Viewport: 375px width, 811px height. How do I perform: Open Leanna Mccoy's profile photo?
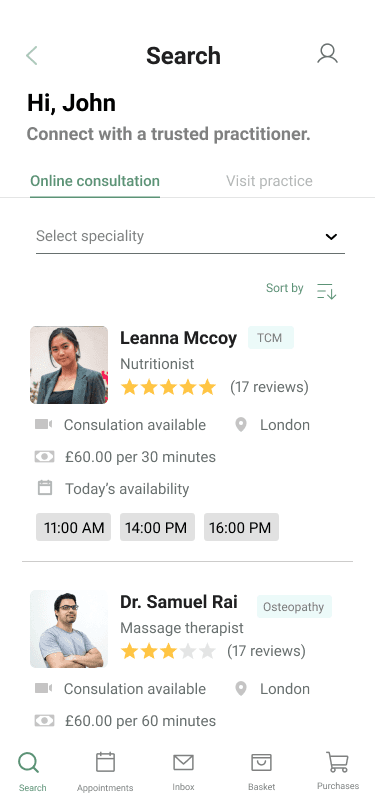pyautogui.click(x=69, y=365)
